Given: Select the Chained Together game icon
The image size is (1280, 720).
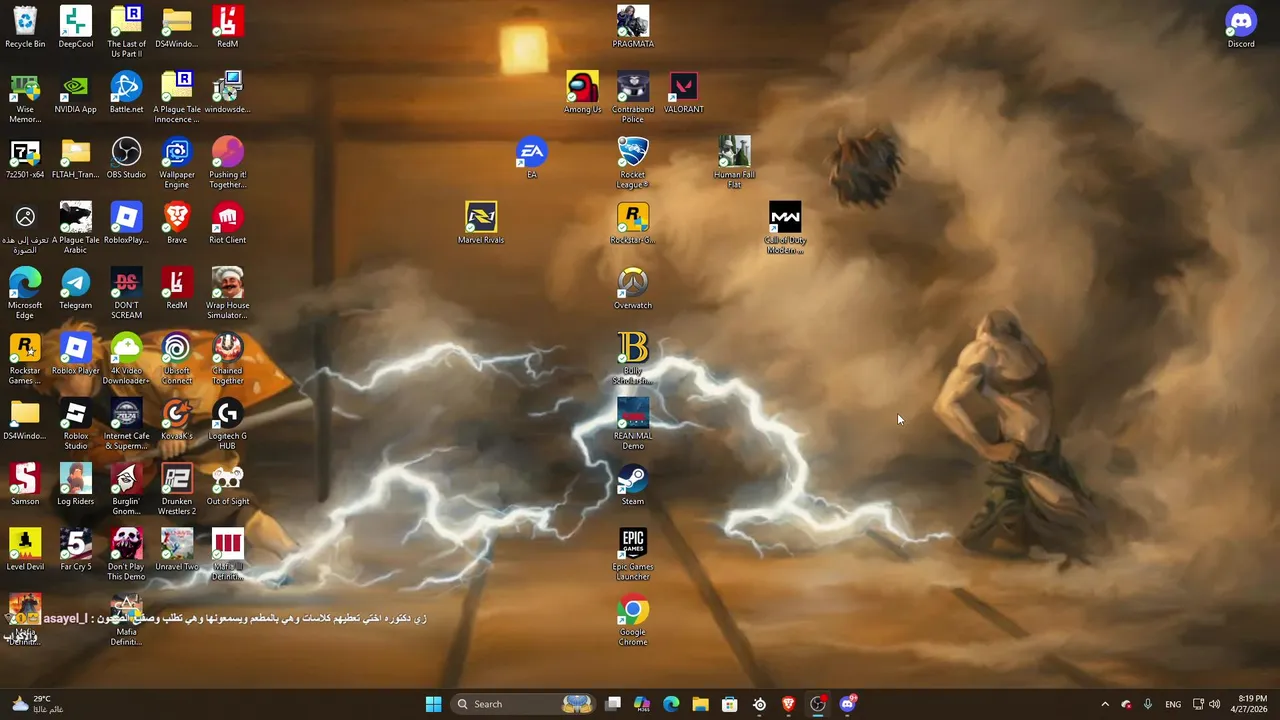Looking at the screenshot, I should (x=227, y=358).
